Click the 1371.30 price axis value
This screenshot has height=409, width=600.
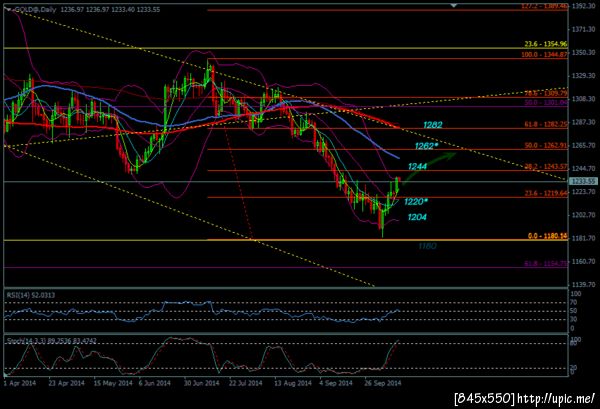[583, 29]
